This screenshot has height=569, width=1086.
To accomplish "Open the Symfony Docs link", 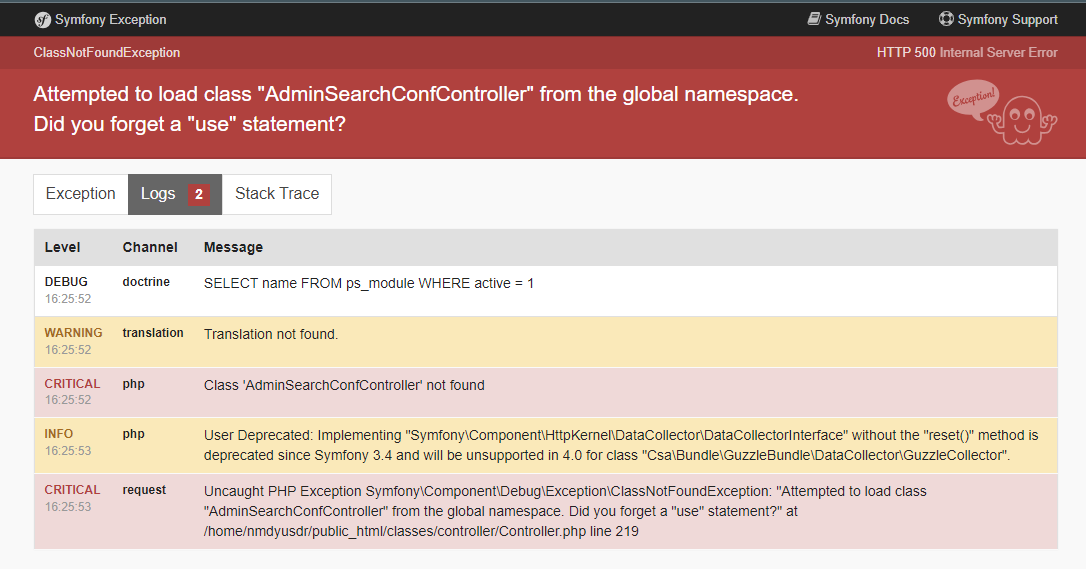I will click(x=858, y=19).
